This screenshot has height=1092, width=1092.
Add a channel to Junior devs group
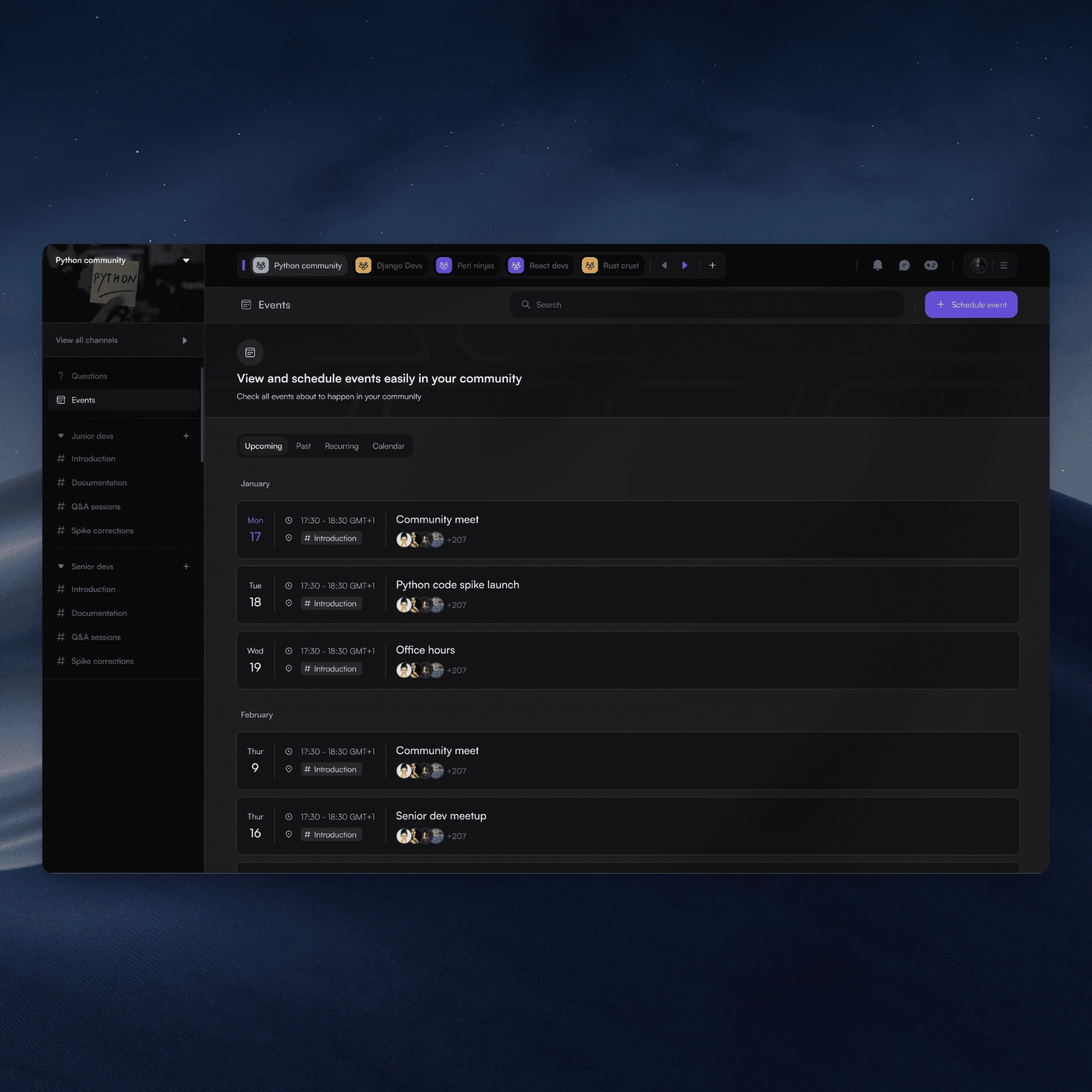pos(186,436)
